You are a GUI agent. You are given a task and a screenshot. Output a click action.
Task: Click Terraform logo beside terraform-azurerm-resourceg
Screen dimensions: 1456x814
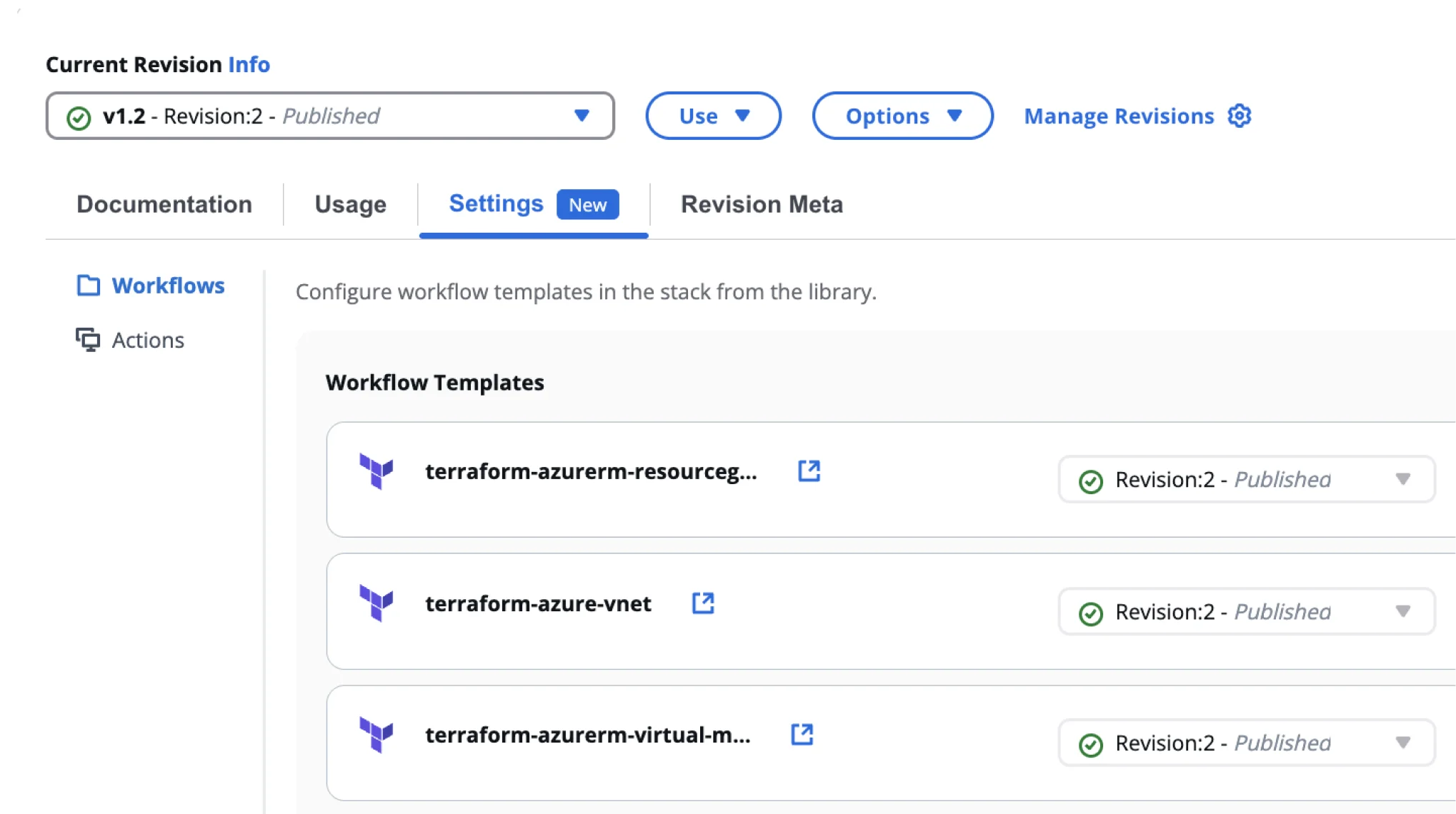point(377,471)
